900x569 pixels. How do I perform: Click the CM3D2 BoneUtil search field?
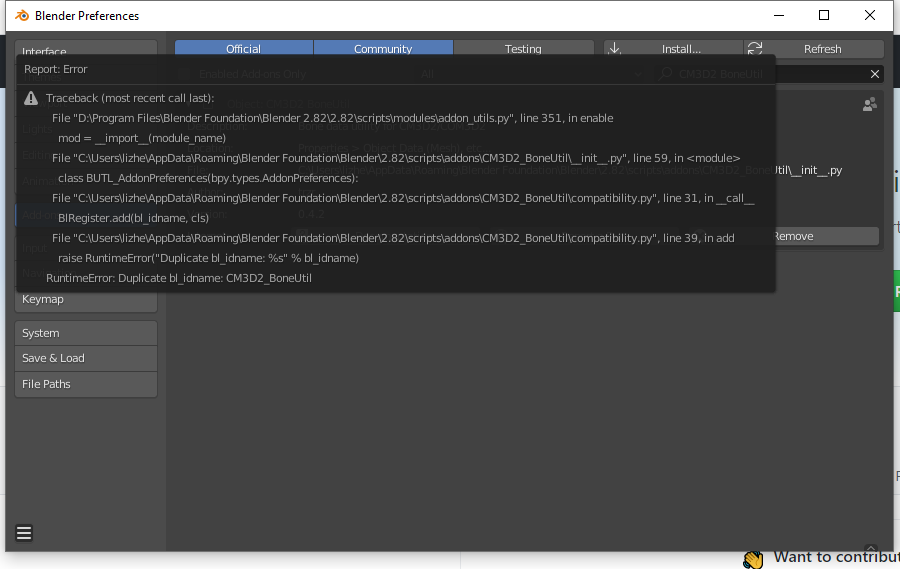click(x=769, y=74)
